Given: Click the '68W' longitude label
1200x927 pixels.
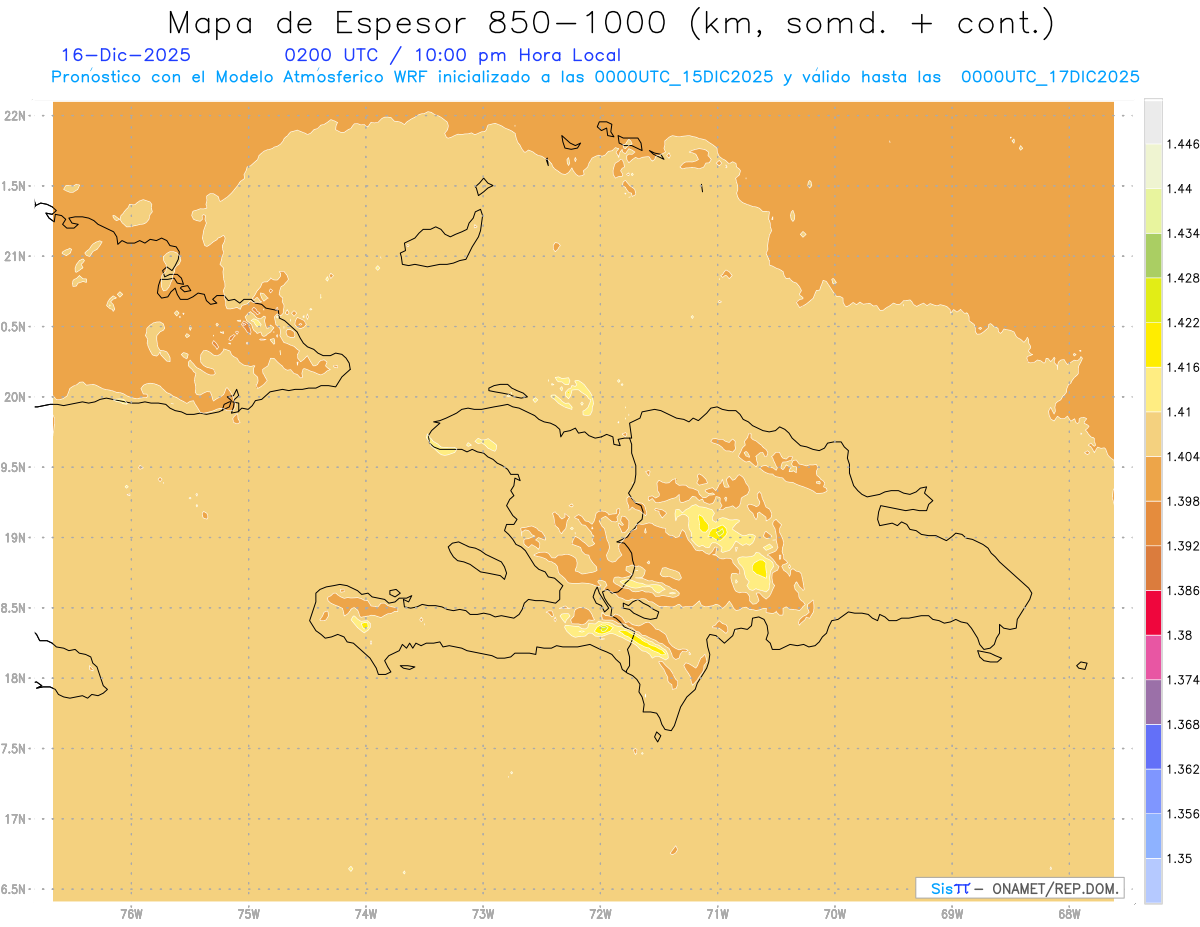Looking at the screenshot, I should click(1069, 914).
